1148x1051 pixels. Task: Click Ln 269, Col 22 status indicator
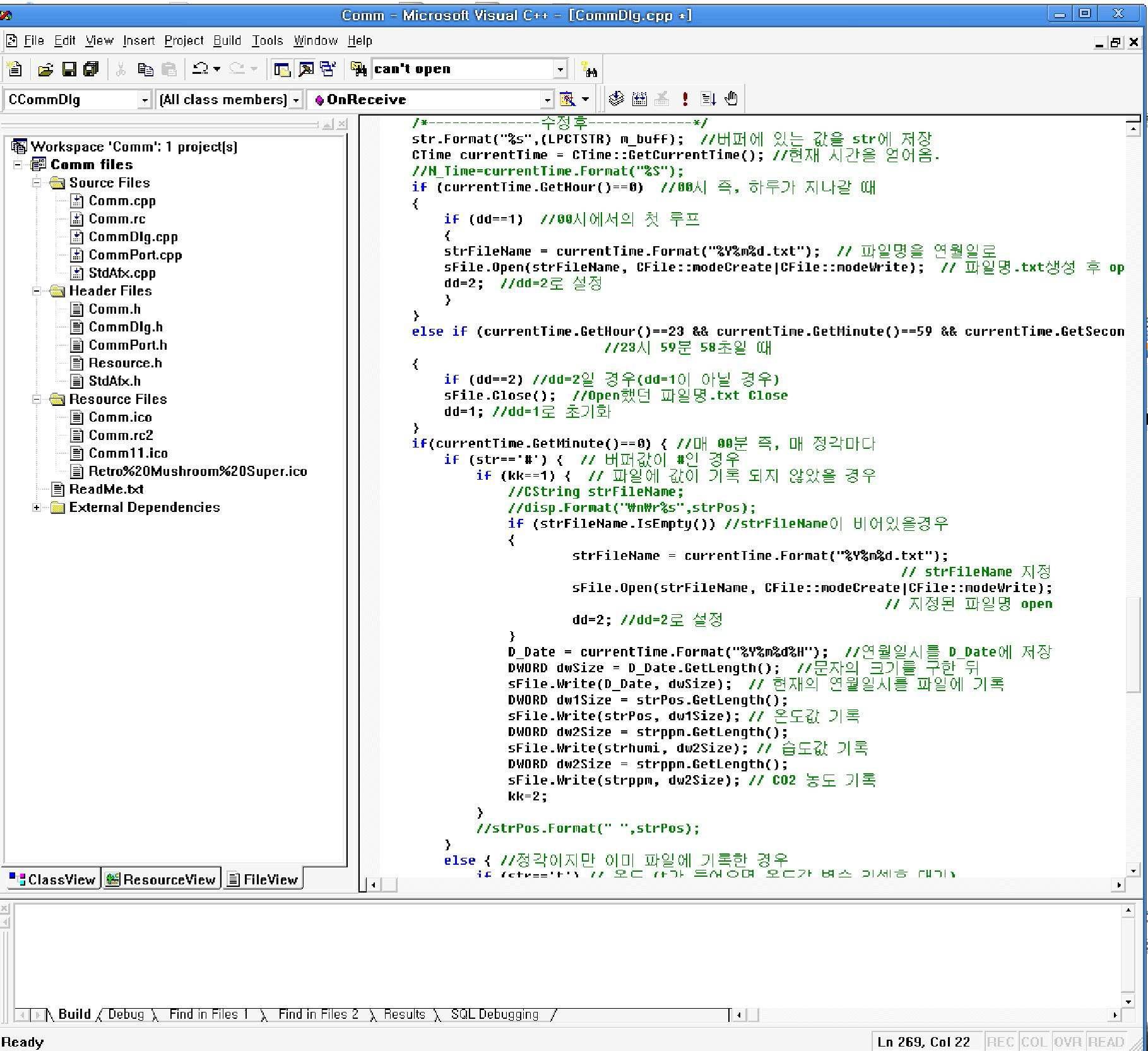point(923,1042)
